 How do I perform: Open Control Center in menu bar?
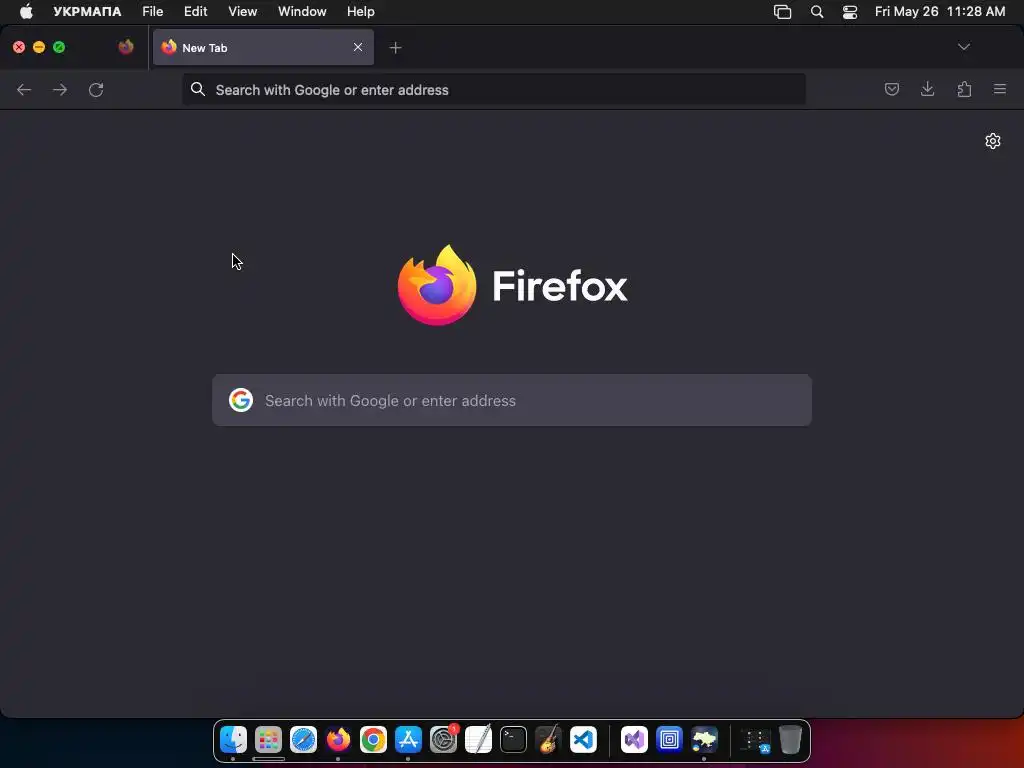(850, 12)
